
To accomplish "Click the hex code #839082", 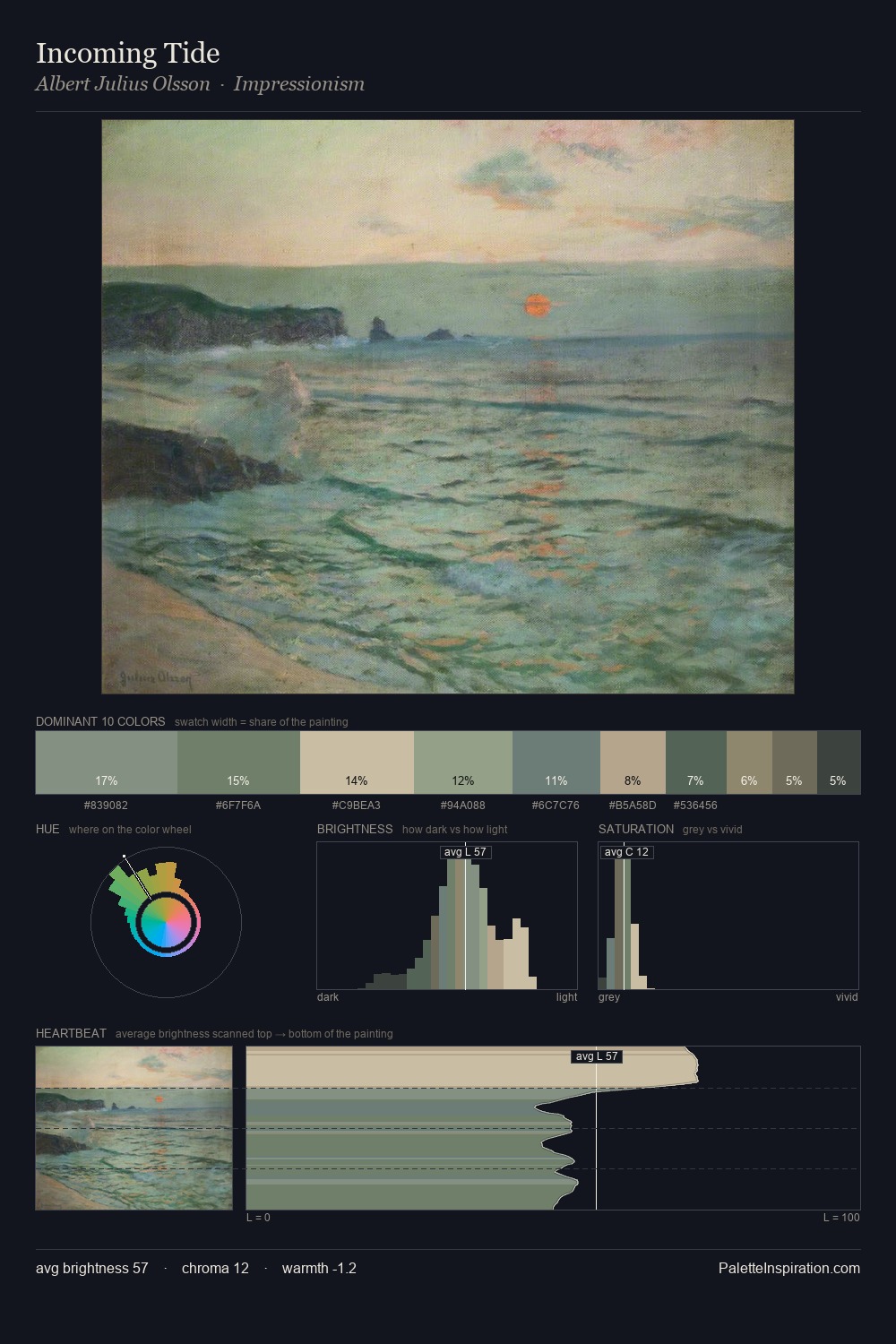I will point(106,806).
